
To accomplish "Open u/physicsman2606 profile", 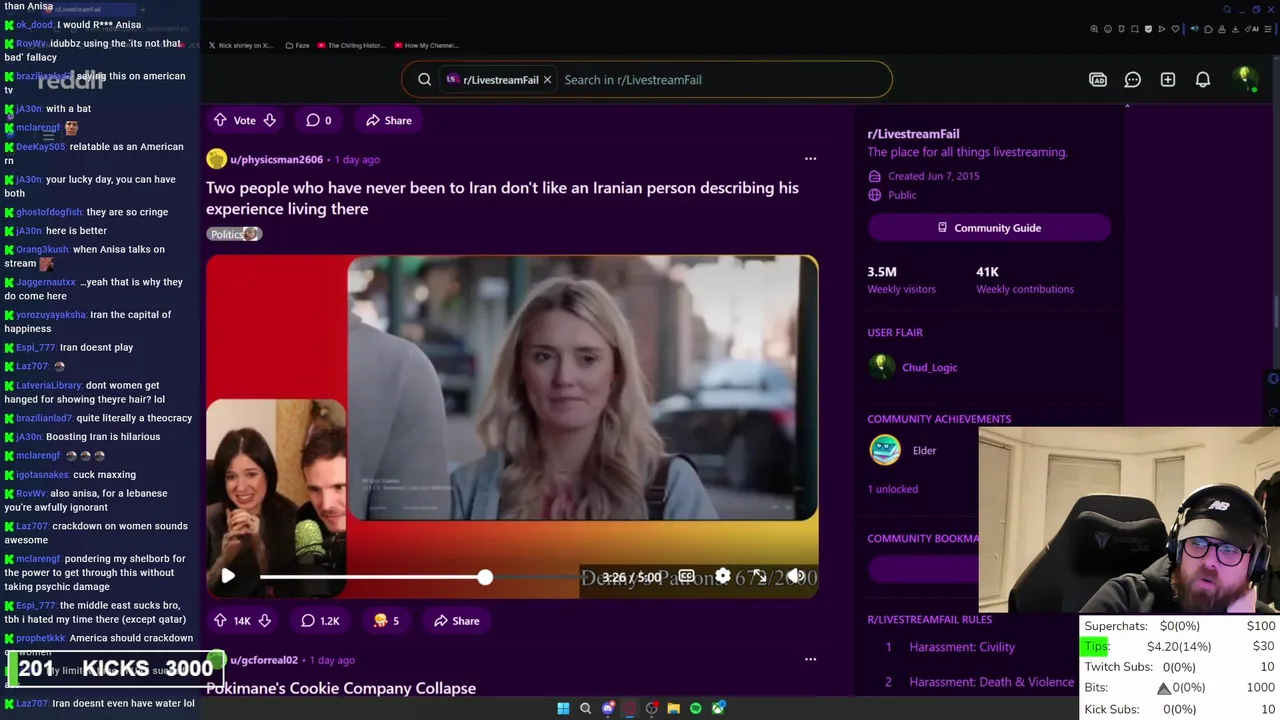I will point(276,159).
